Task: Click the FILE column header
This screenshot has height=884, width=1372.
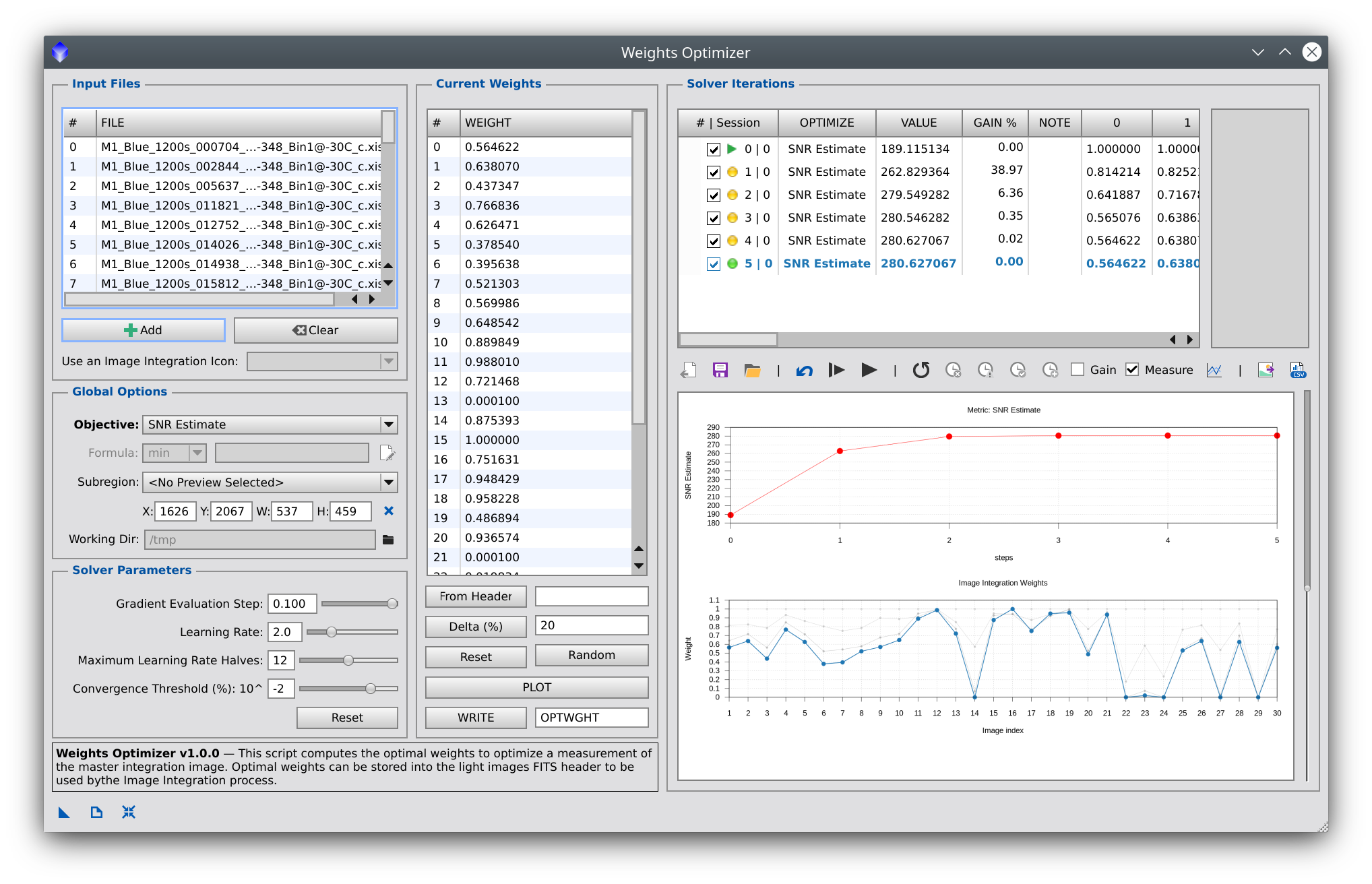Action: click(x=239, y=123)
